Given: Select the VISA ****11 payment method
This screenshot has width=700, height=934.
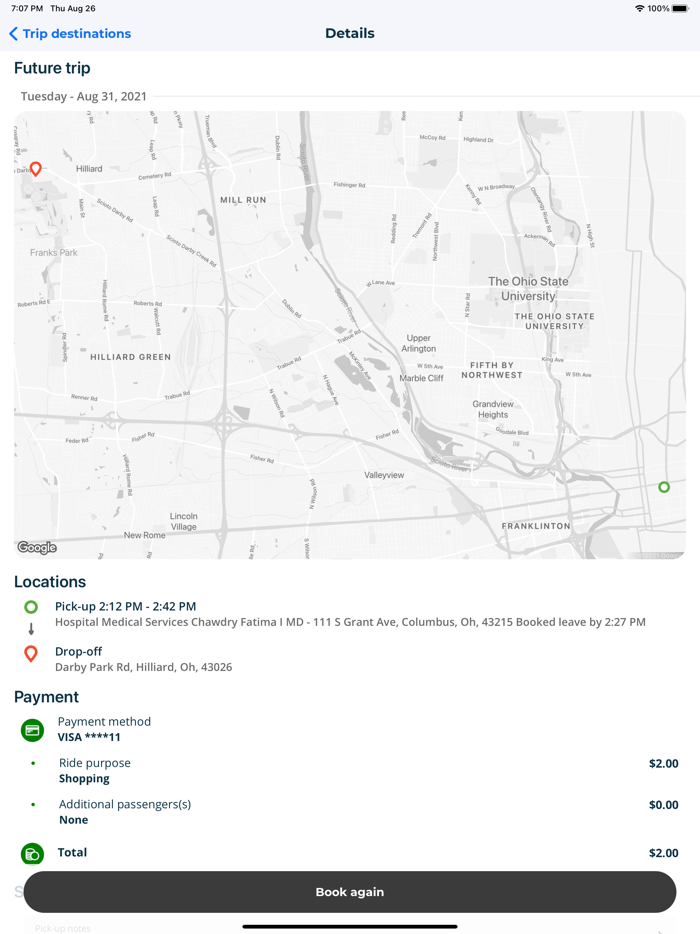Looking at the screenshot, I should point(89,737).
